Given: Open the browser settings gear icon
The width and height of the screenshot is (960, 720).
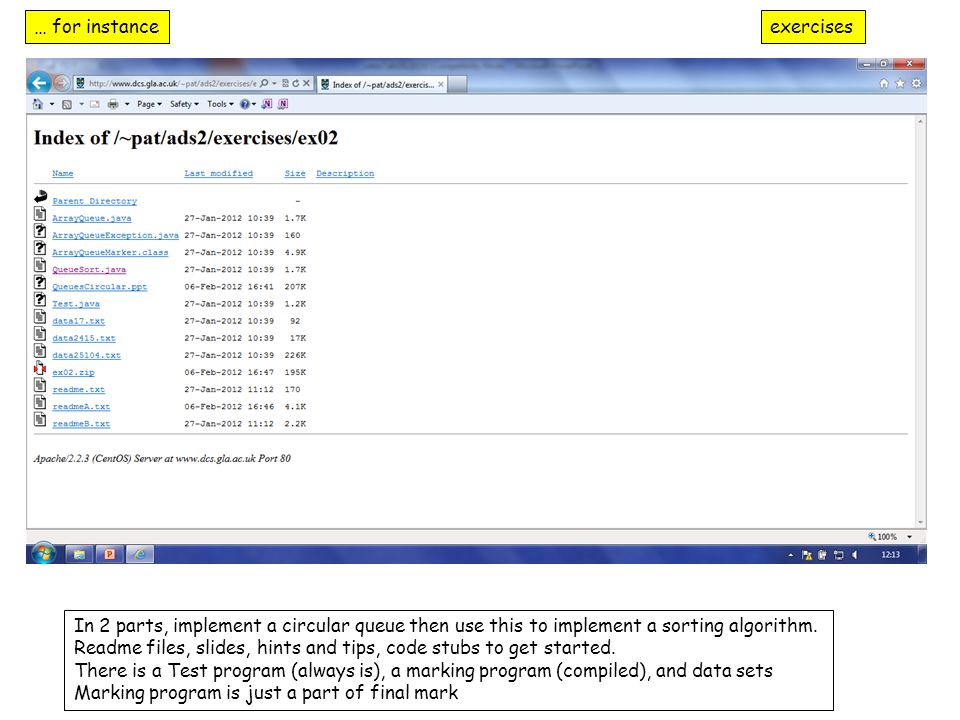Looking at the screenshot, I should pos(916,83).
